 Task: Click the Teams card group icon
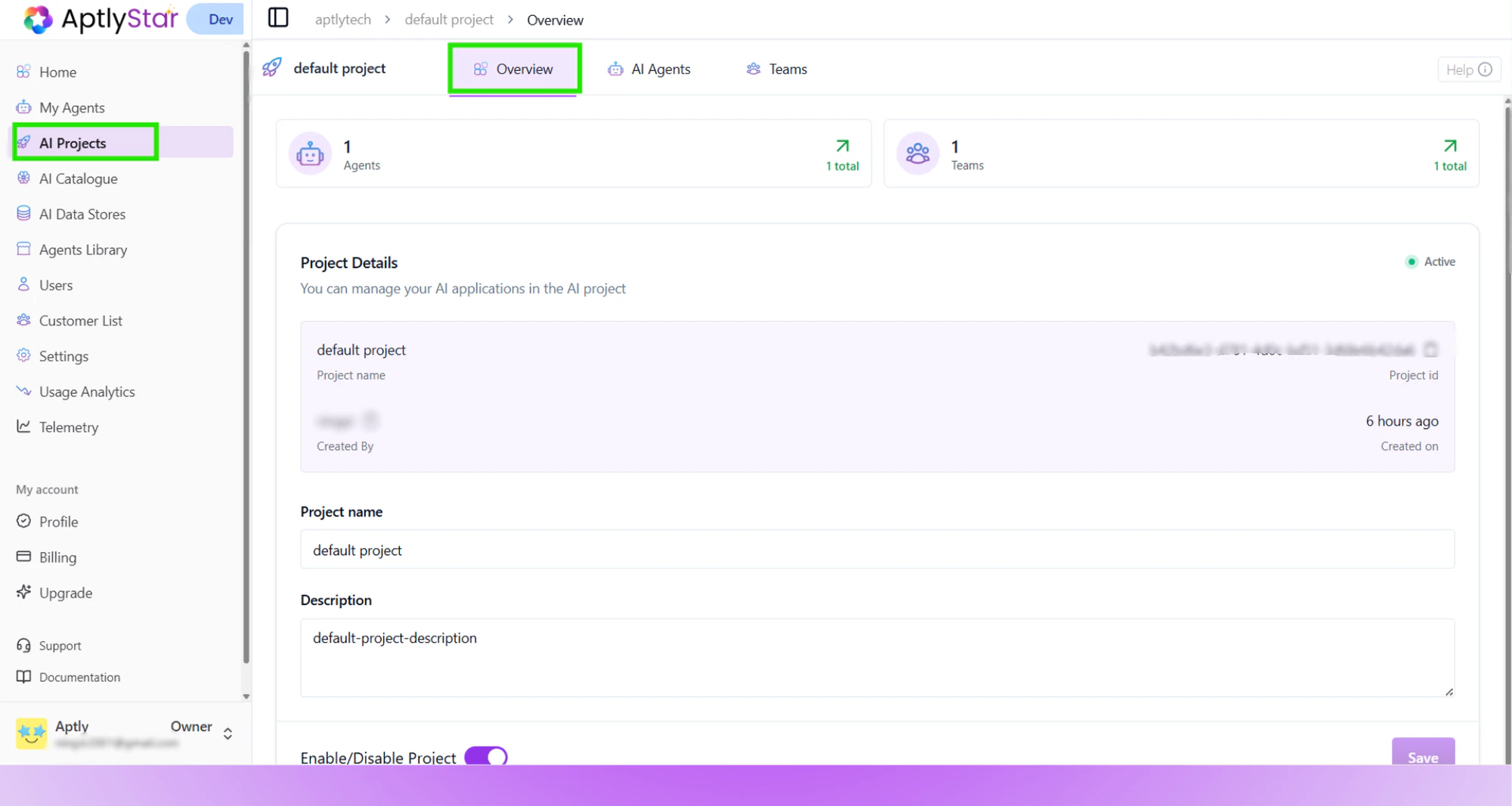click(918, 153)
